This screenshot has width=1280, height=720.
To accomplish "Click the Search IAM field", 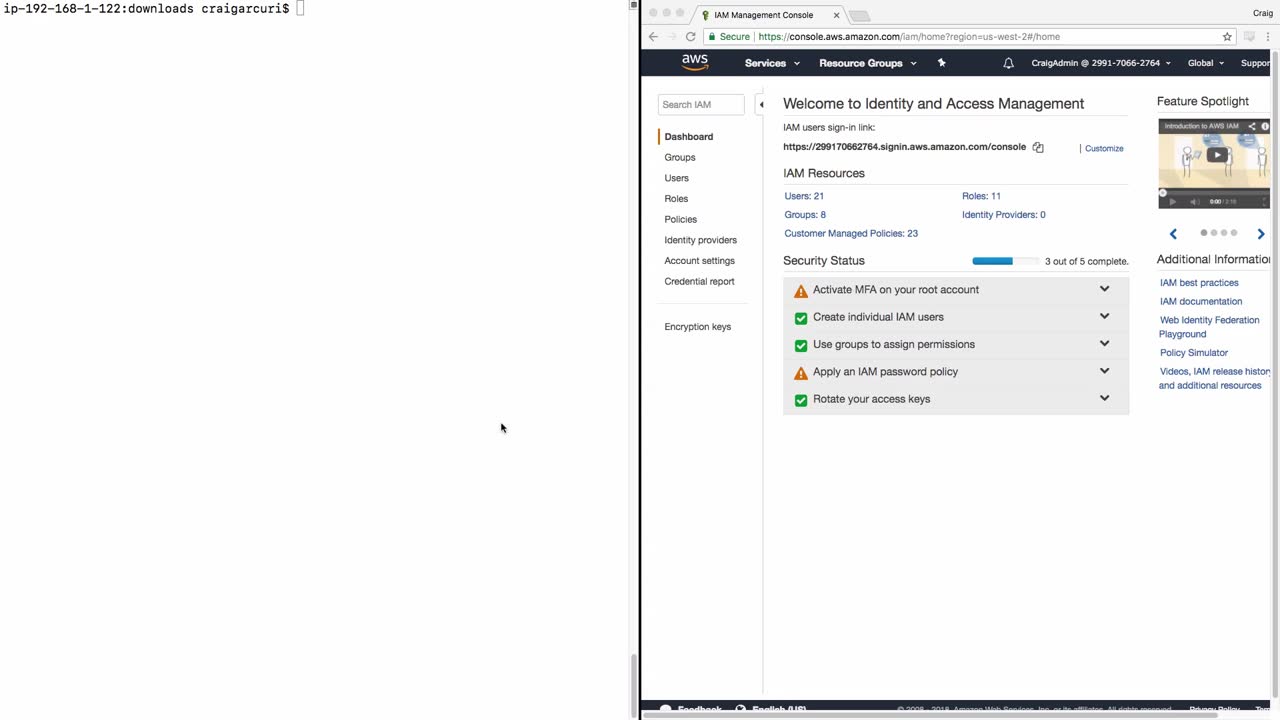I will [701, 104].
